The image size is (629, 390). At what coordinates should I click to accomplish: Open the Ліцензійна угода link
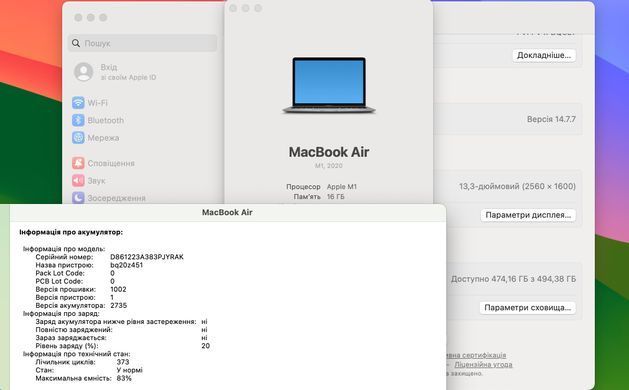click(483, 365)
